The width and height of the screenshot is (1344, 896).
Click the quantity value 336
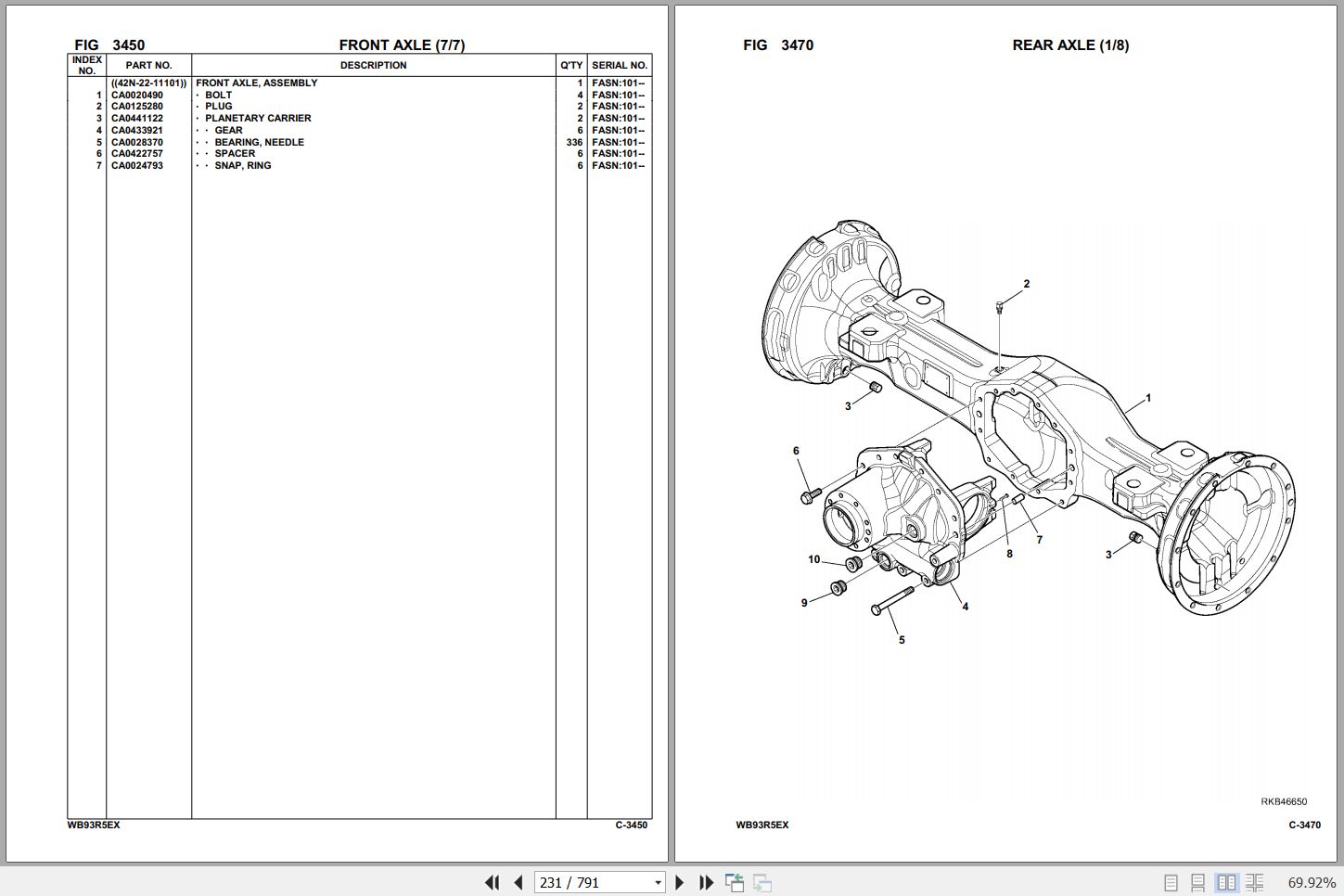(x=574, y=142)
